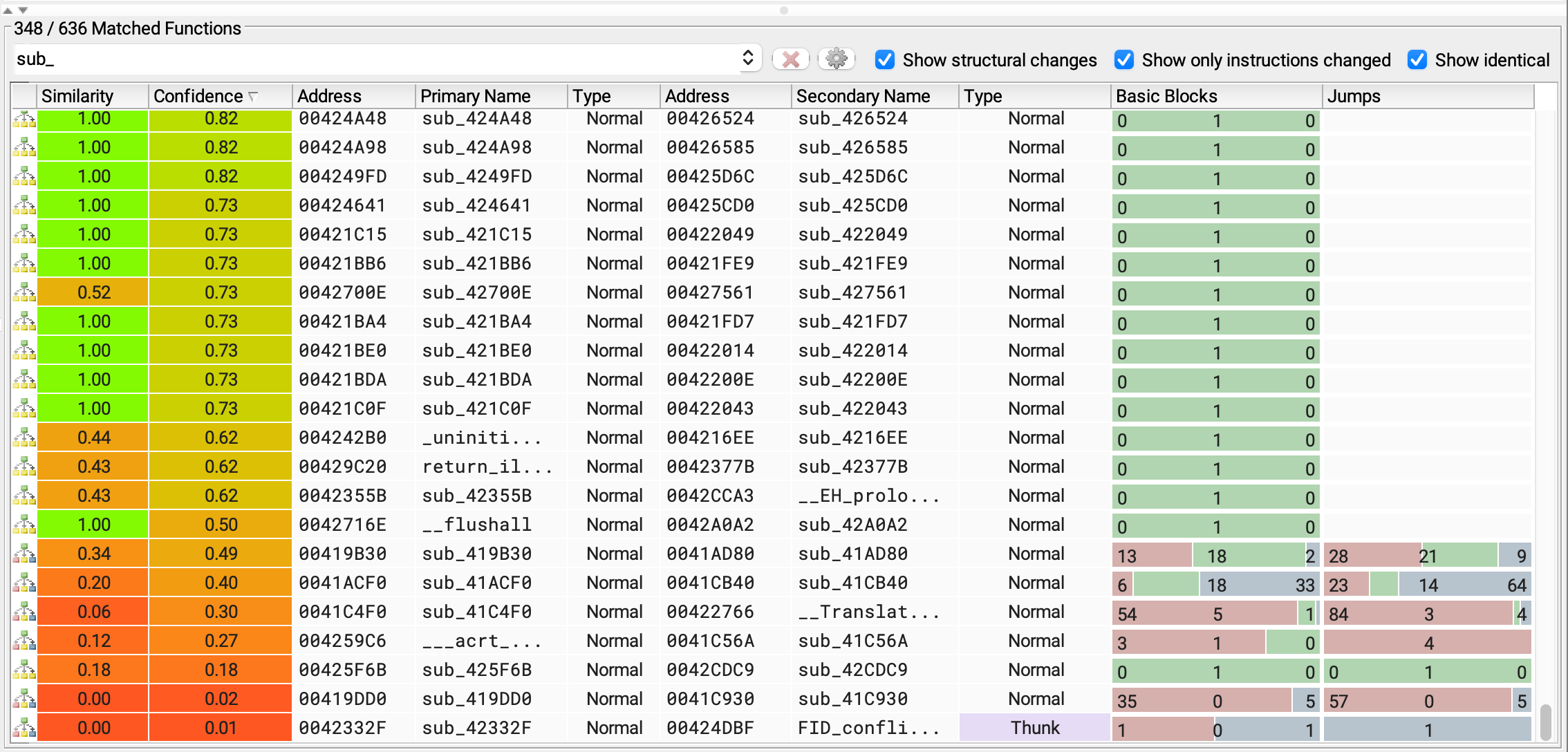Toggle Show structural changes checkbox
1568x752 pixels.
click(885, 60)
